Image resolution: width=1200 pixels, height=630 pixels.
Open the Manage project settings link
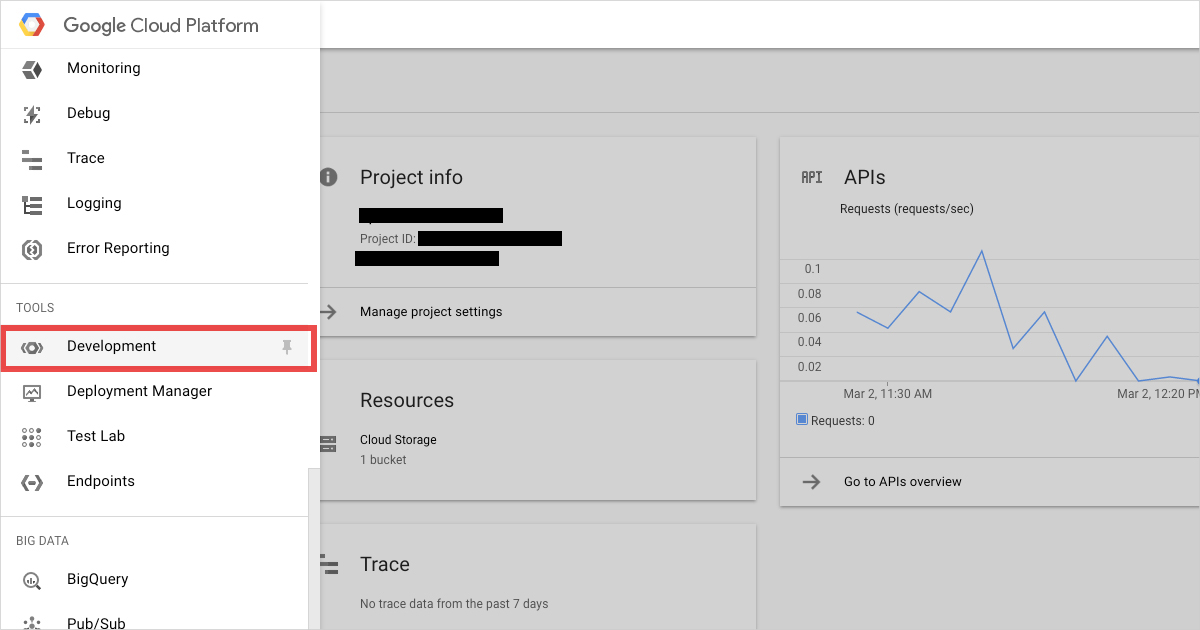[431, 312]
